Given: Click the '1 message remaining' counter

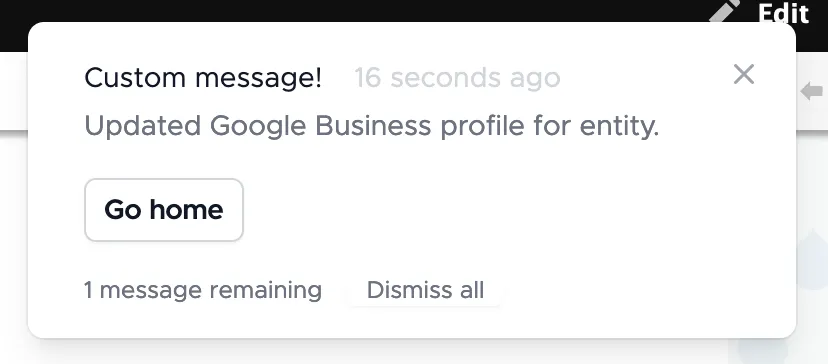Looking at the screenshot, I should 203,290.
